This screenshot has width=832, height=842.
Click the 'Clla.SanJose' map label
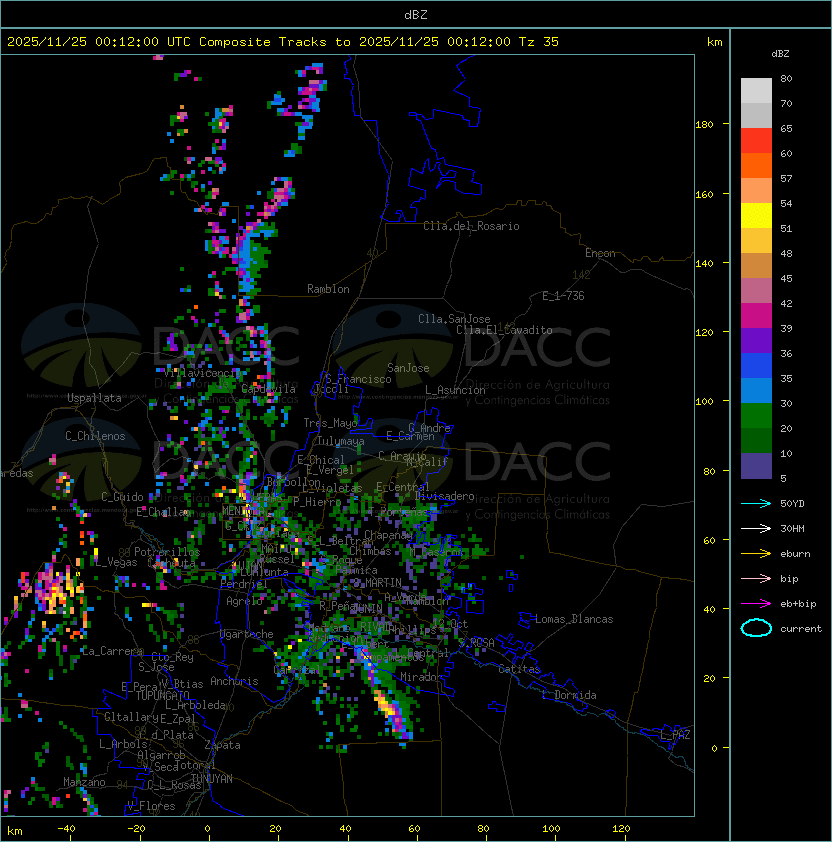[454, 319]
